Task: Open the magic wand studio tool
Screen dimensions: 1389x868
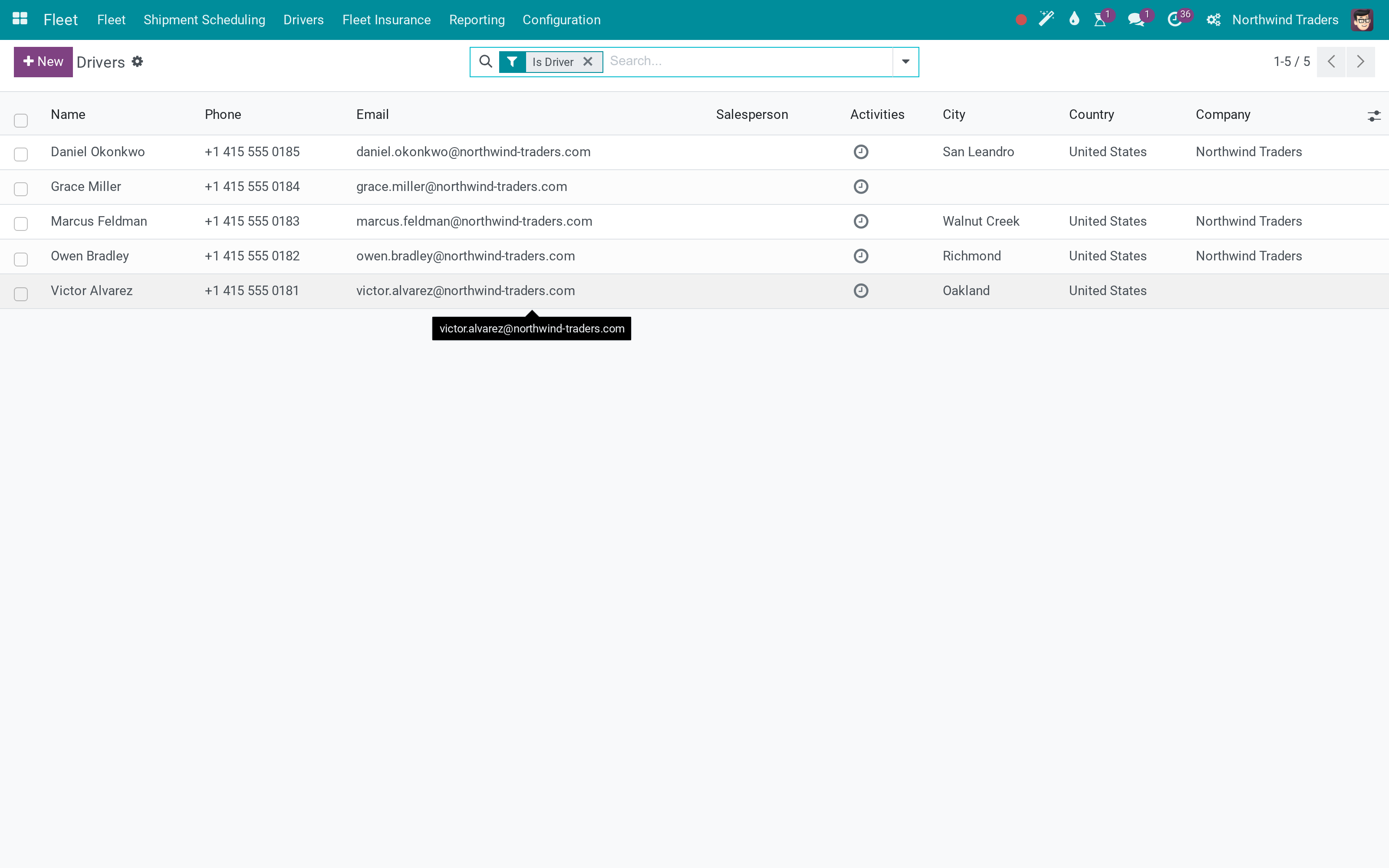Action: pos(1047,20)
